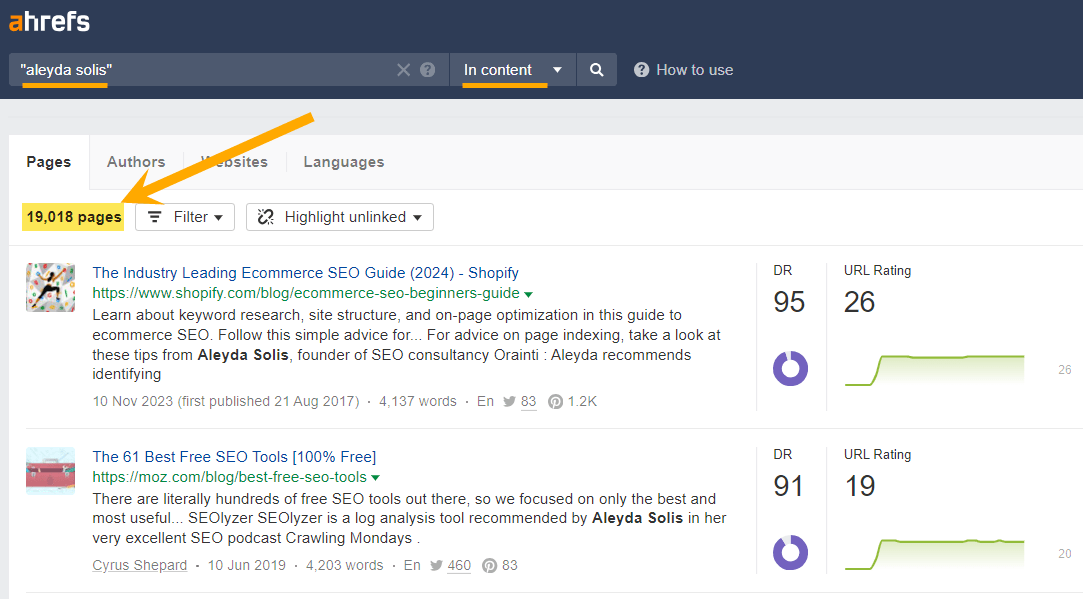This screenshot has width=1083, height=599.
Task: Click the Twitter icon showing 460 shares
Action: click(437, 565)
